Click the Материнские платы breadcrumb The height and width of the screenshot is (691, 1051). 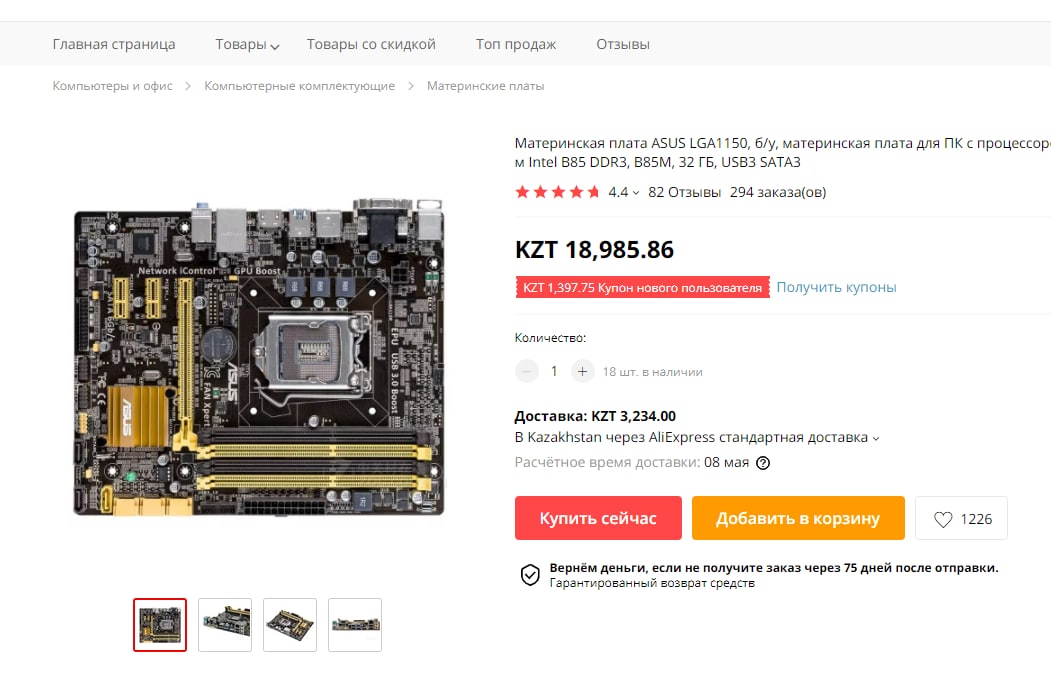pyautogui.click(x=485, y=86)
